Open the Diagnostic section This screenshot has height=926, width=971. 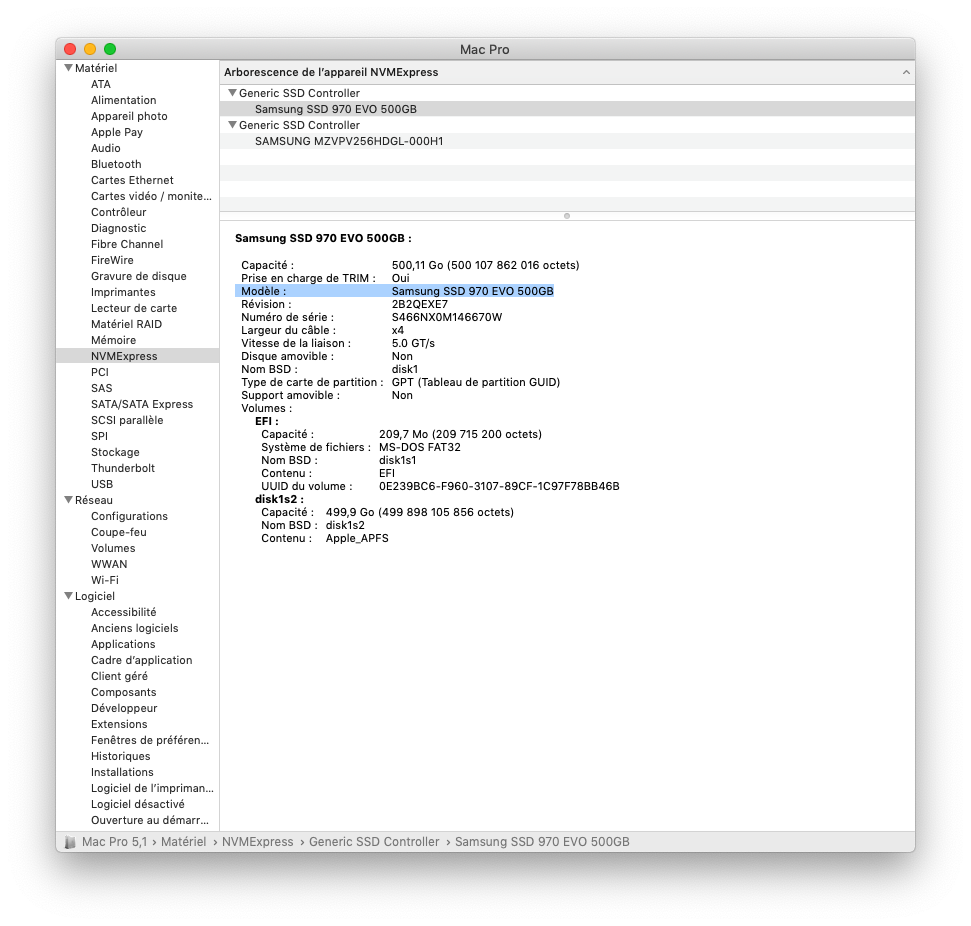click(118, 229)
